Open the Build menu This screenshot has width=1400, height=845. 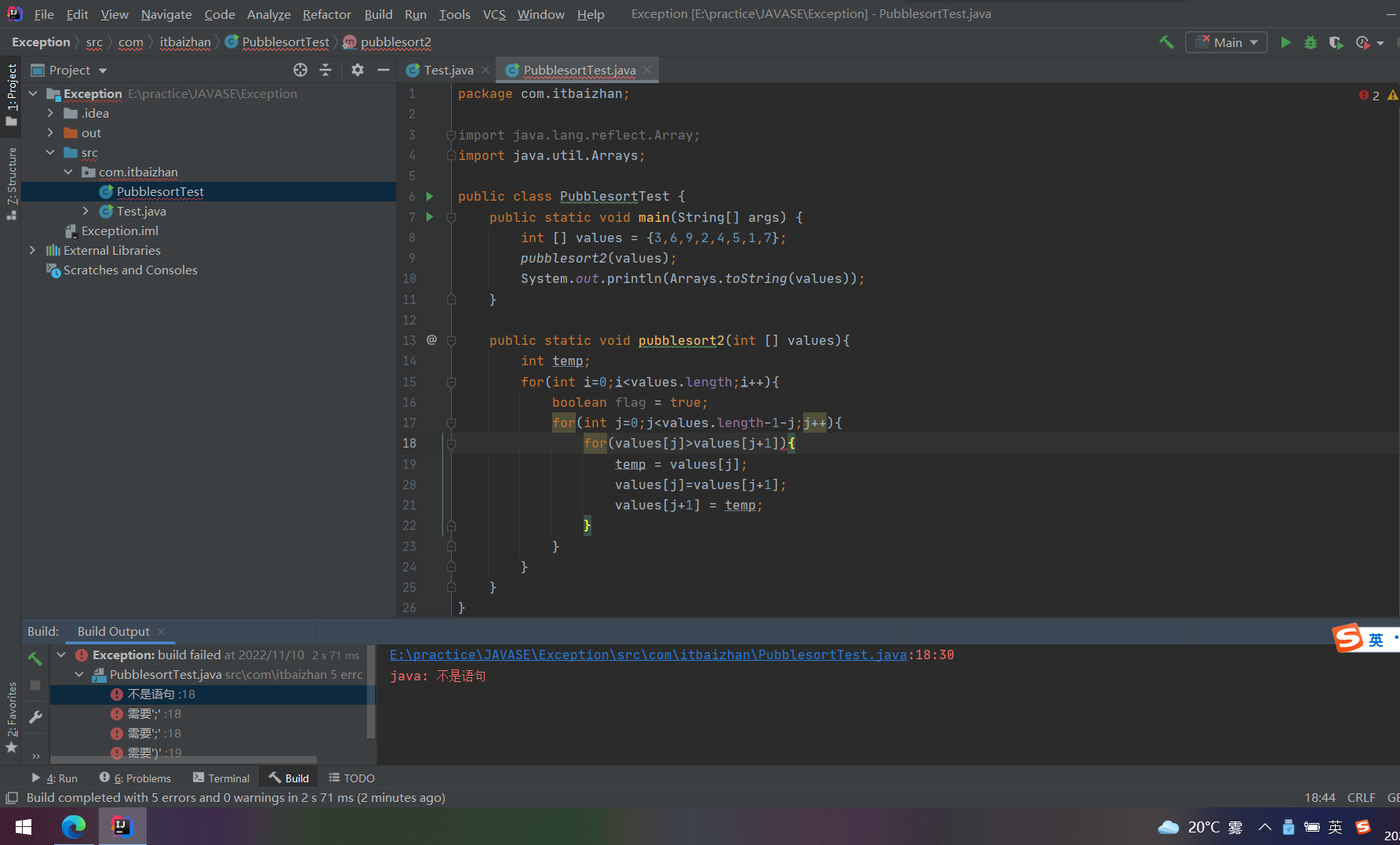[x=378, y=14]
